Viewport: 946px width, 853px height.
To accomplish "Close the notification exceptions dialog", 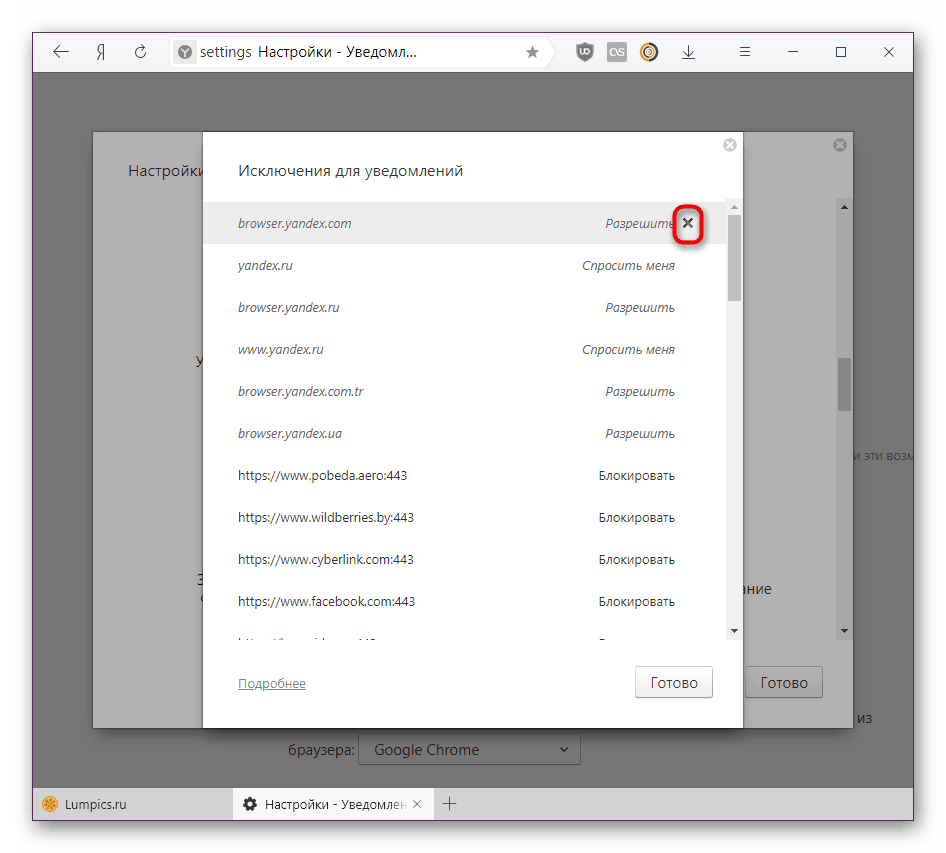I will tap(730, 145).
